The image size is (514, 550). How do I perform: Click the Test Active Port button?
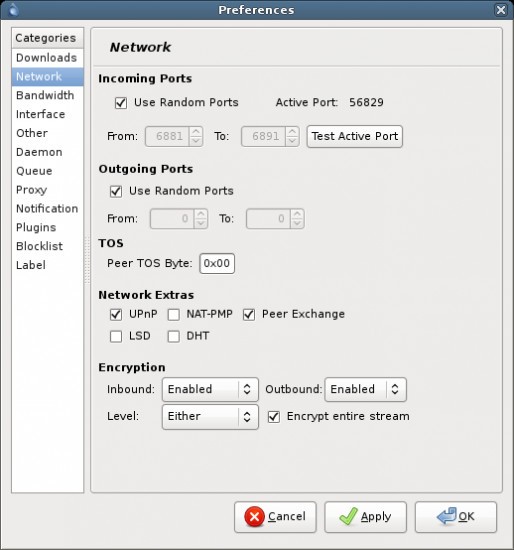tap(355, 136)
